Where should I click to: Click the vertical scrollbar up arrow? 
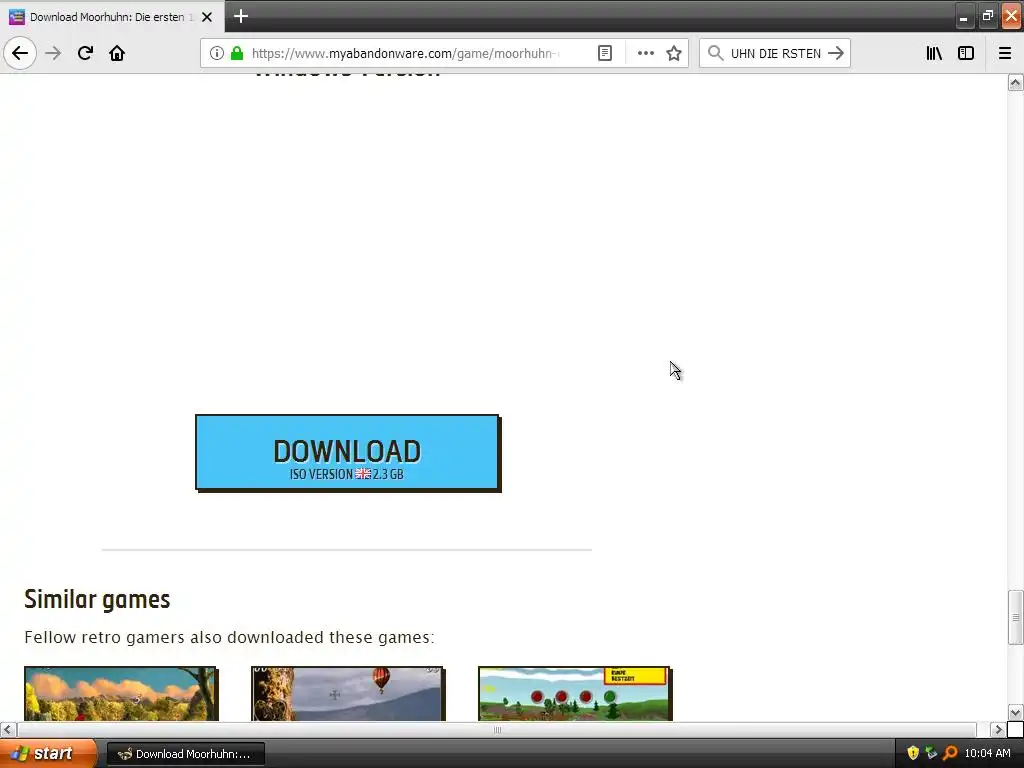[1015, 83]
